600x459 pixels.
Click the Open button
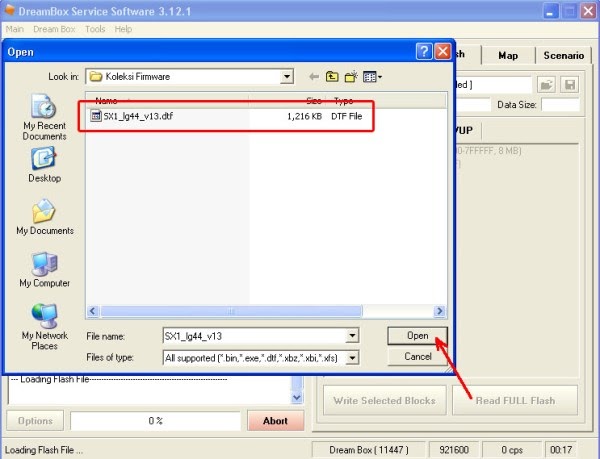tap(417, 335)
